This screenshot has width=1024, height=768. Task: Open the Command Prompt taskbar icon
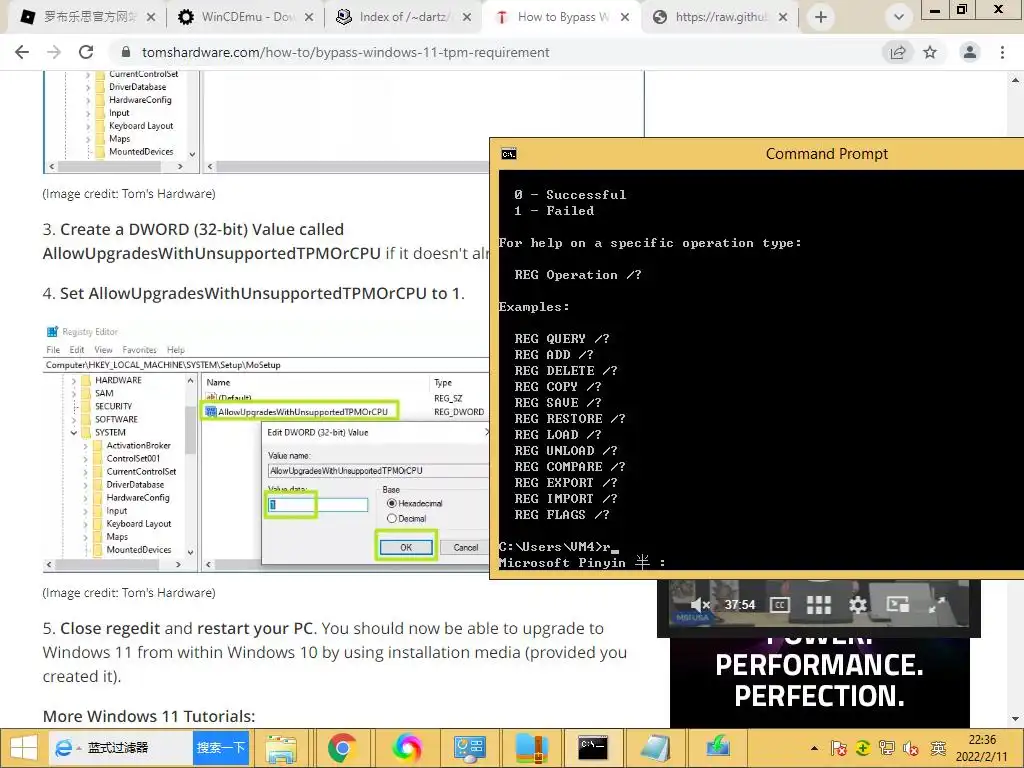click(593, 748)
